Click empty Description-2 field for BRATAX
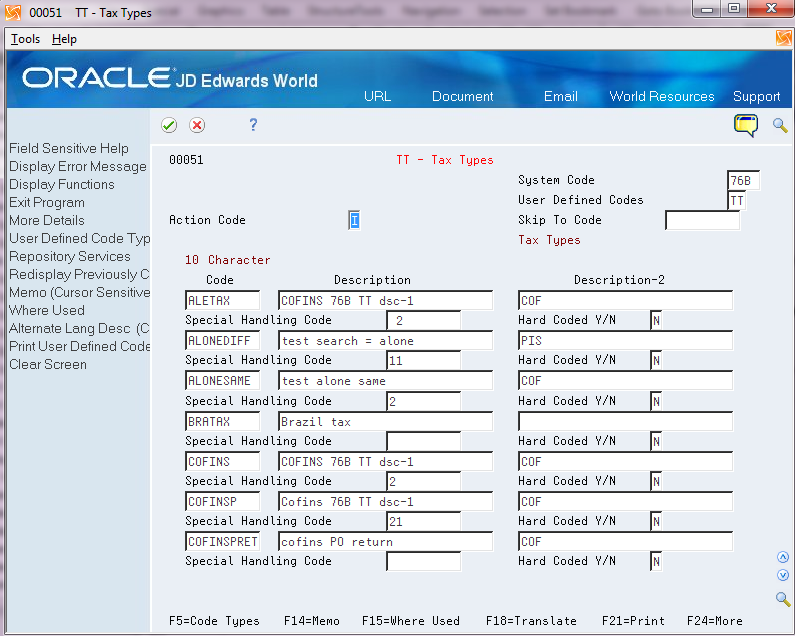Image resolution: width=795 pixels, height=636 pixels. (625, 421)
